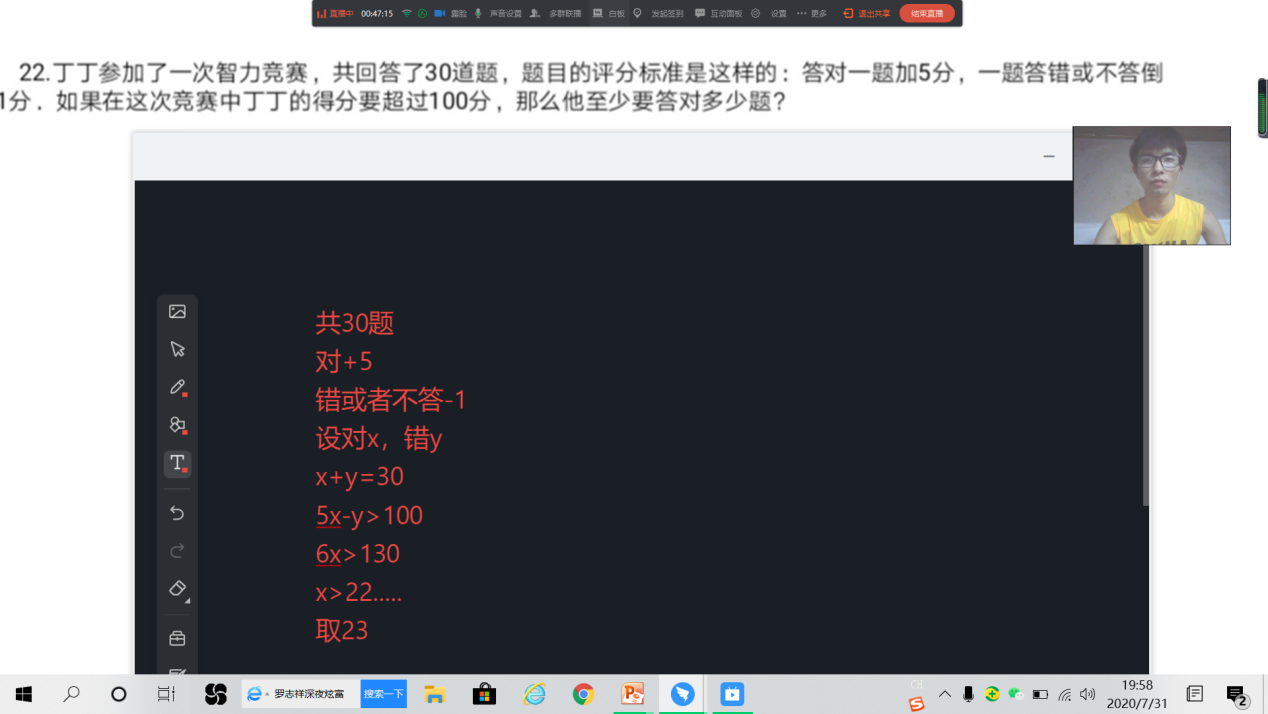This screenshot has height=714, width=1268.
Task: Show hidden system tray icons
Action: pyautogui.click(x=944, y=694)
